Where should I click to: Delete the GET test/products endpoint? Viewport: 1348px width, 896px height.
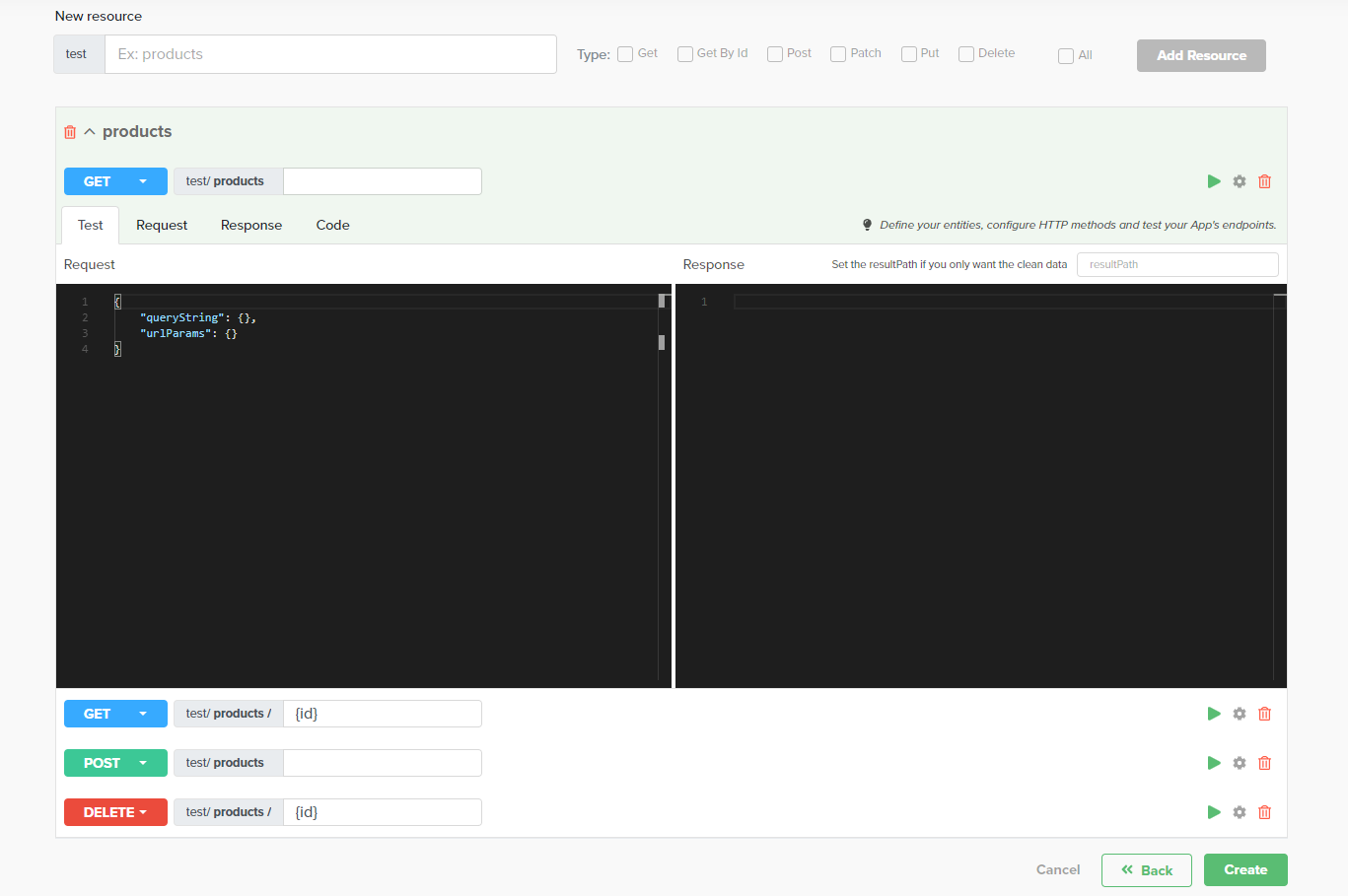(x=1265, y=181)
